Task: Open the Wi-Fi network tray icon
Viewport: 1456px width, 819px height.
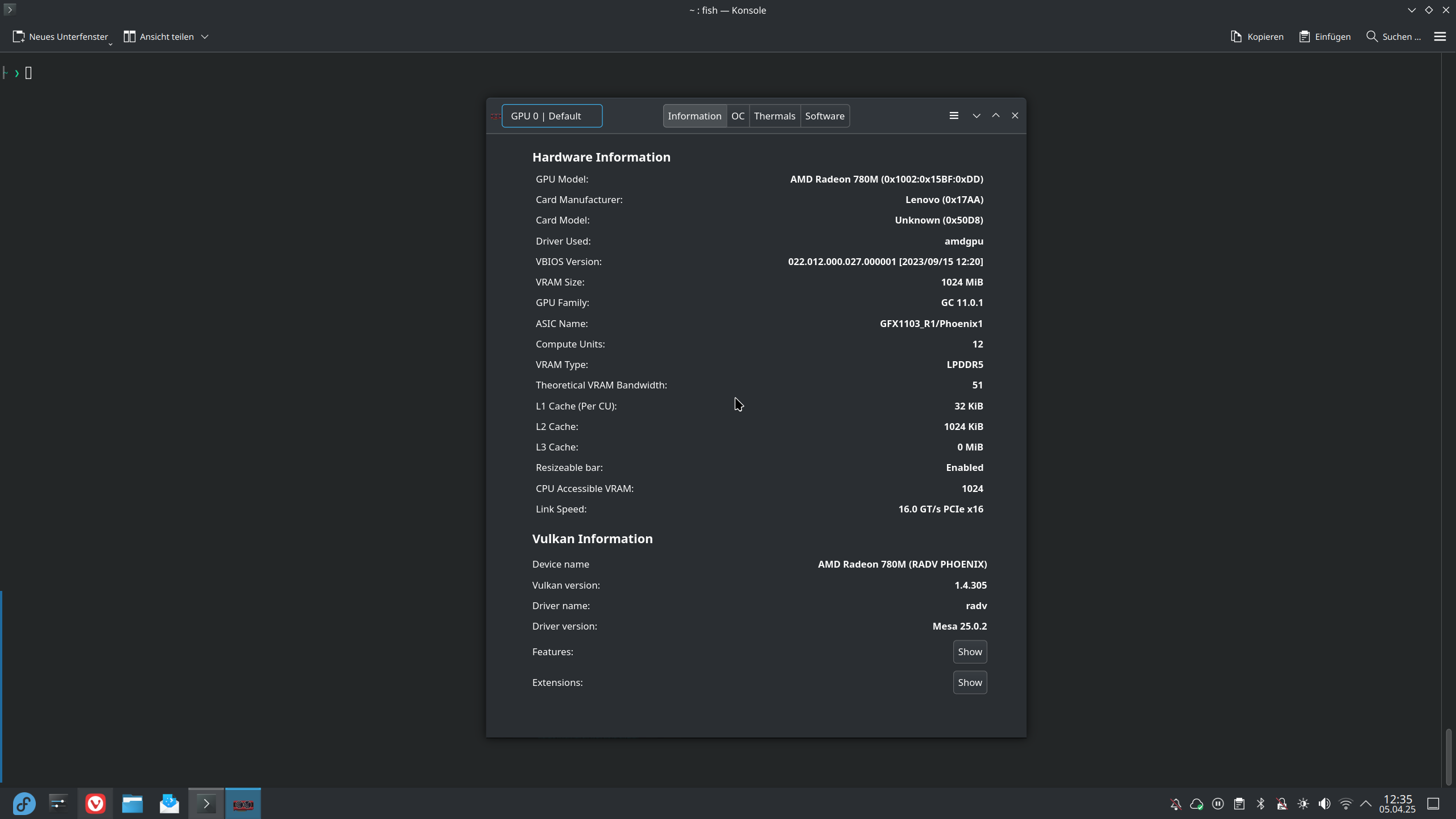Action: coord(1346,804)
